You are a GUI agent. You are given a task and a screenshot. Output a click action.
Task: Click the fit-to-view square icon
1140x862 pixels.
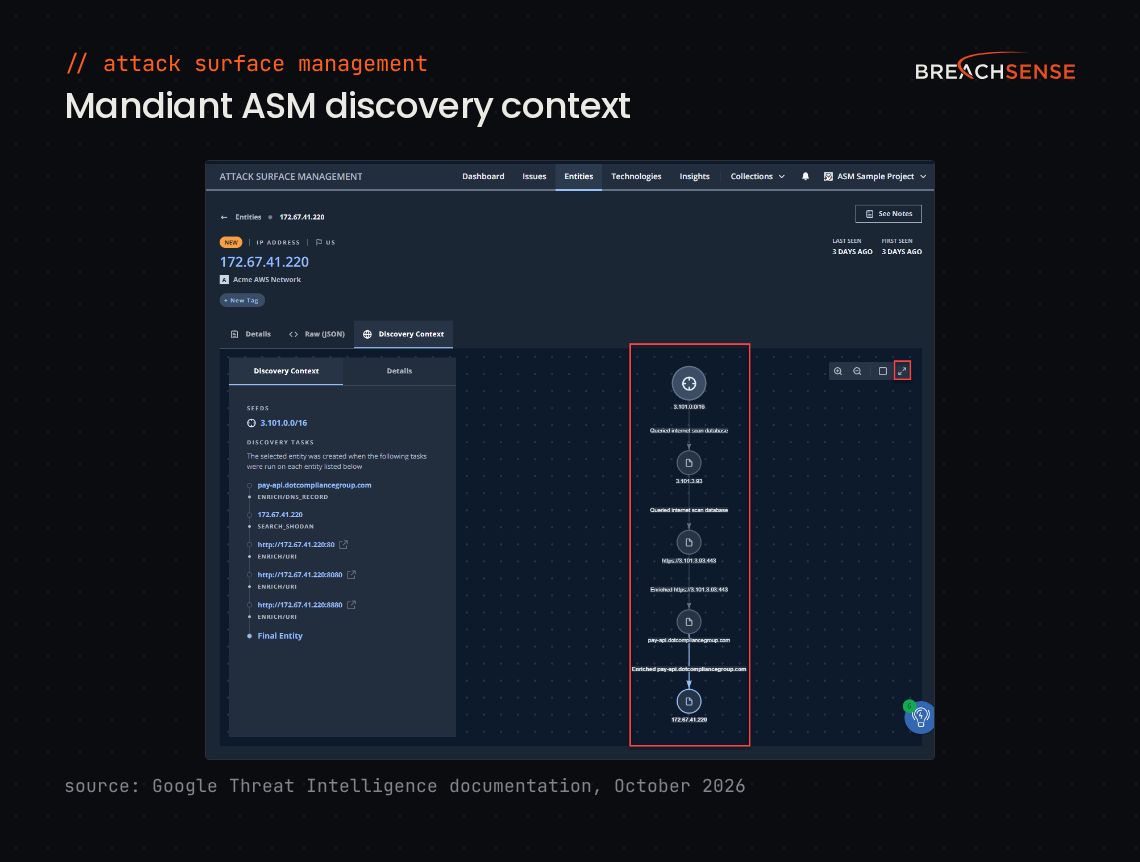click(883, 371)
